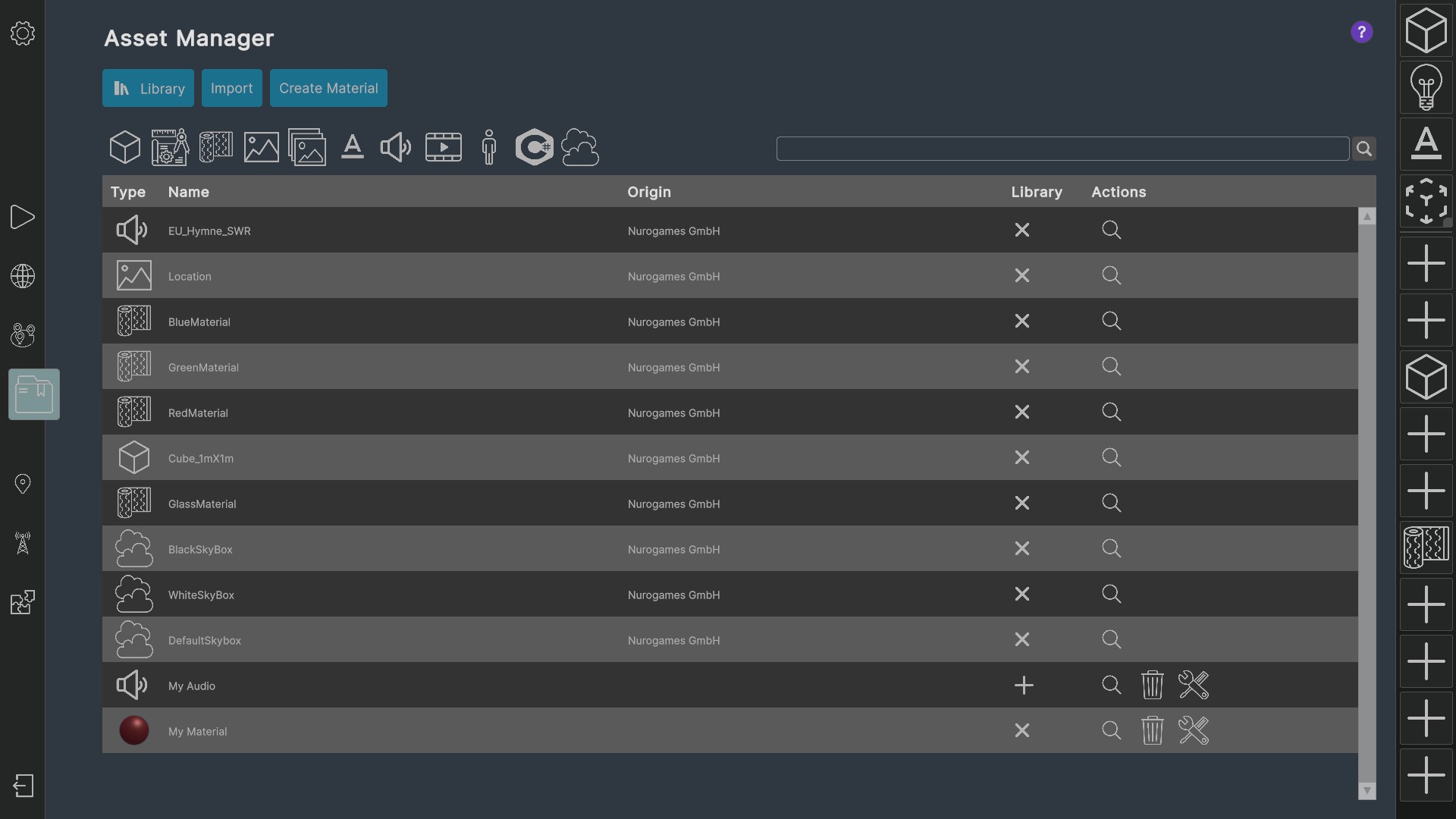
Task: Delete the My Audio asset
Action: [x=1152, y=685]
